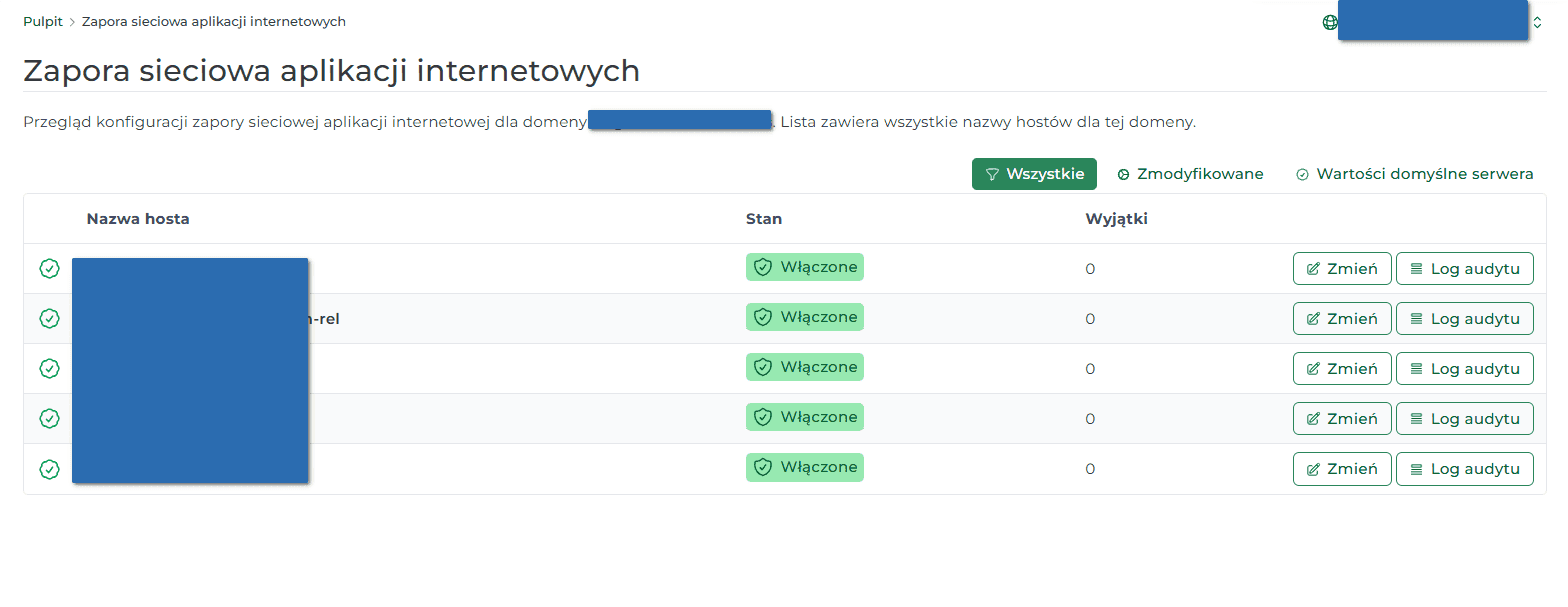View Log audytu for the third host row

[x=1464, y=369]
